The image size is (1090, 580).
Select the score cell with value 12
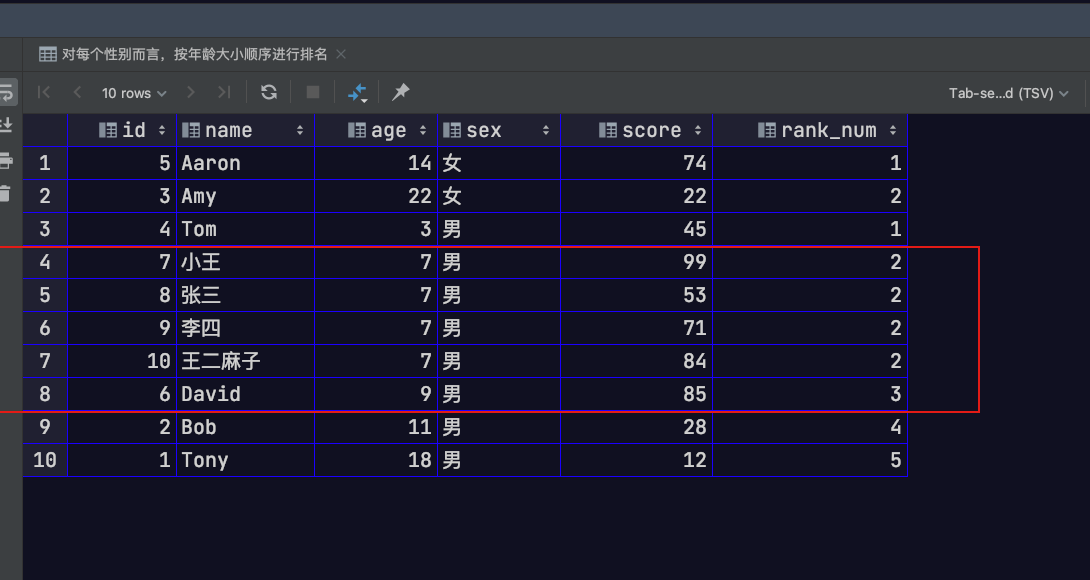(x=637, y=460)
